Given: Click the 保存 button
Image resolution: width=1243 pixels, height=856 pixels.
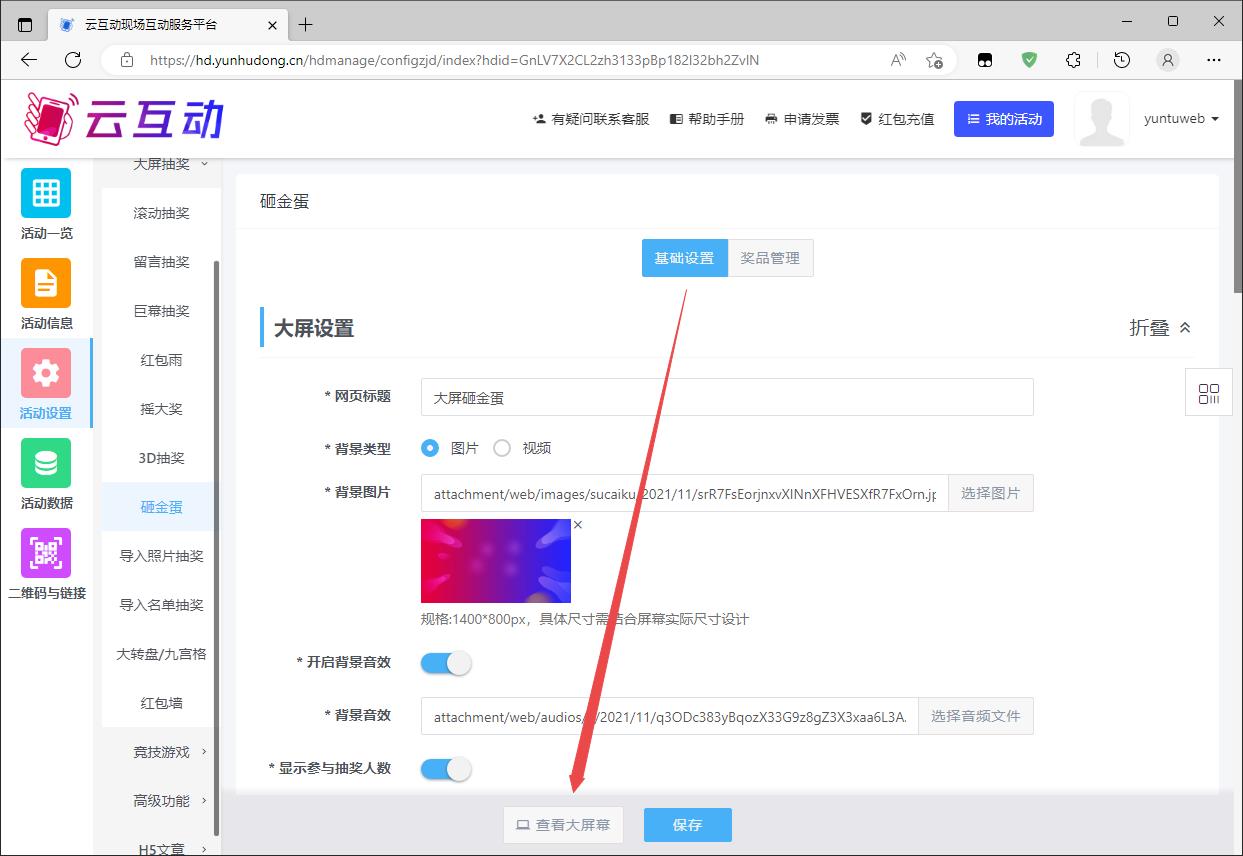Looking at the screenshot, I should (687, 825).
